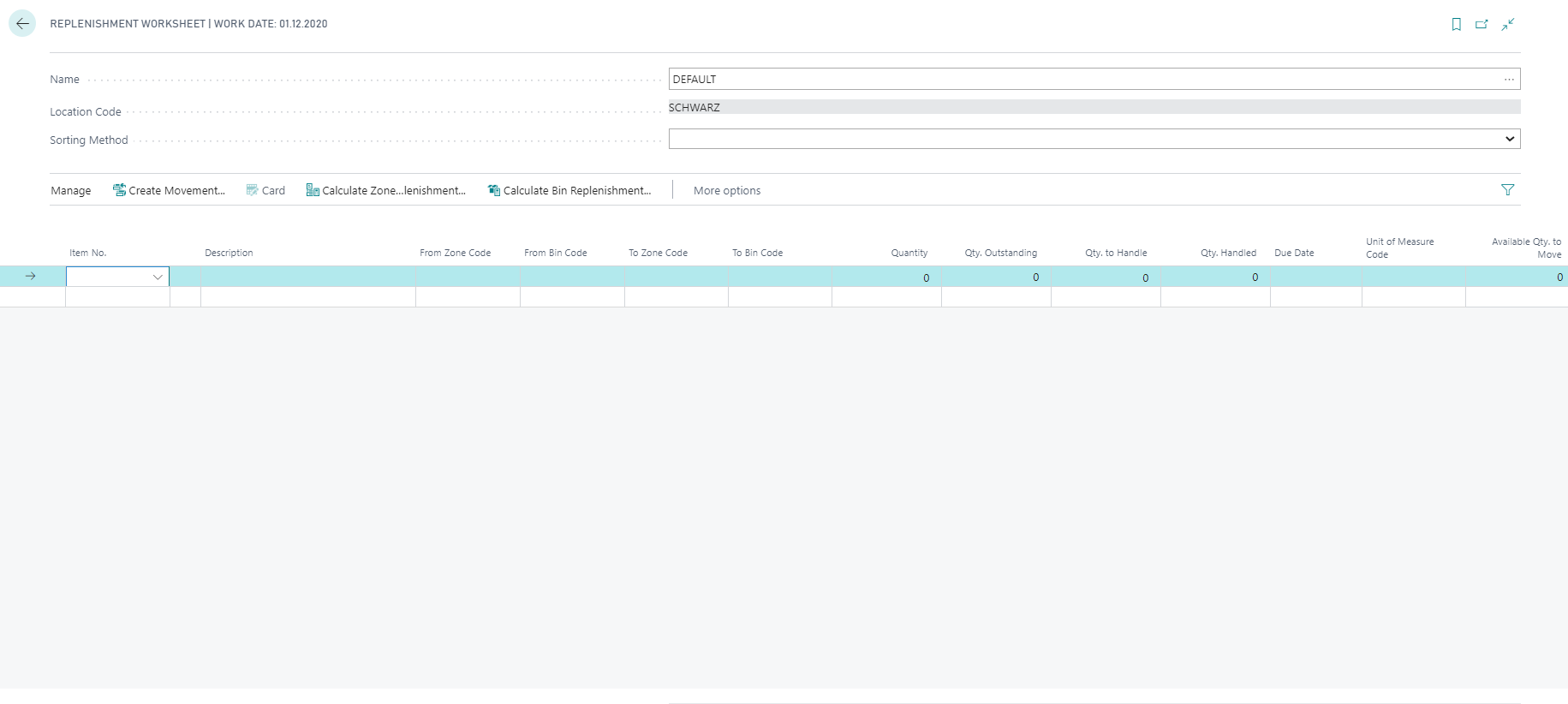Screen dimensions: 1568x704
Task: Show More options
Action: (x=727, y=190)
